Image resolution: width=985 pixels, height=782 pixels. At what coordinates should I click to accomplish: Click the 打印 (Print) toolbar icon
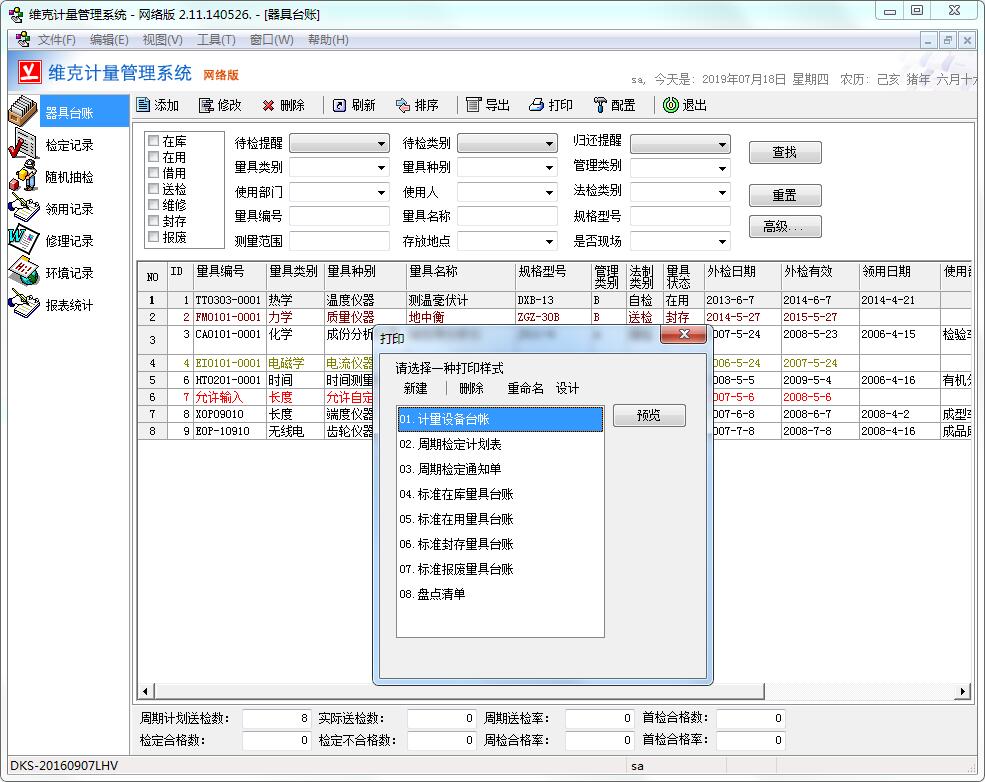pos(536,105)
